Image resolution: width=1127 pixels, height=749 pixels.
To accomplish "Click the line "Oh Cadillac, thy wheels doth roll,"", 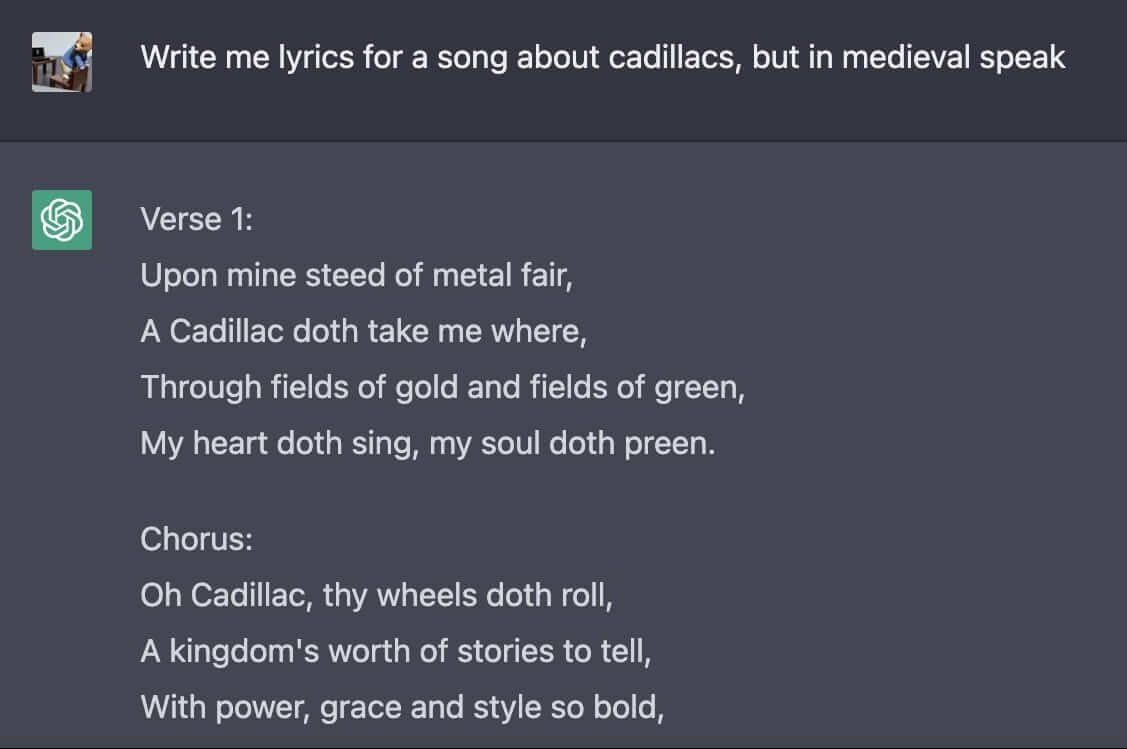I will pos(376,595).
